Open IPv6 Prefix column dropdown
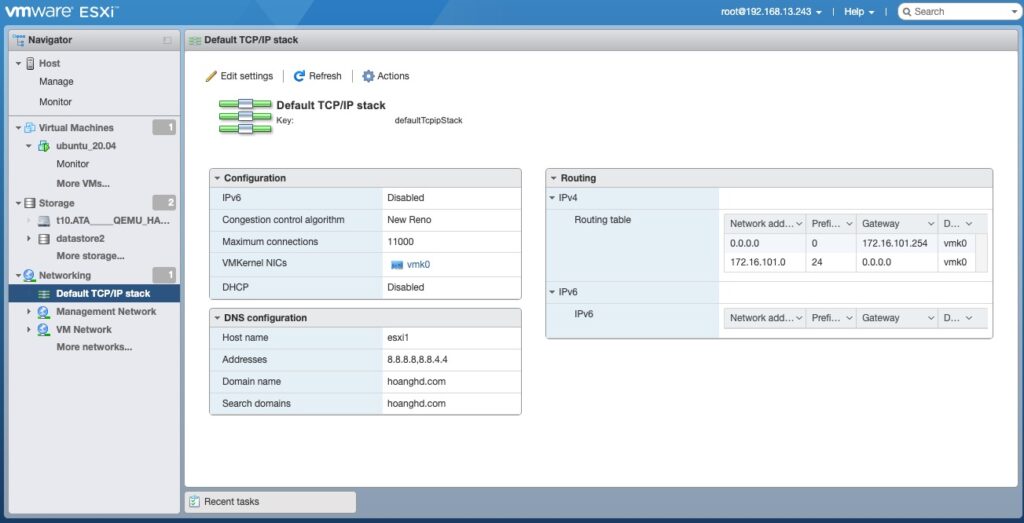 click(x=849, y=319)
